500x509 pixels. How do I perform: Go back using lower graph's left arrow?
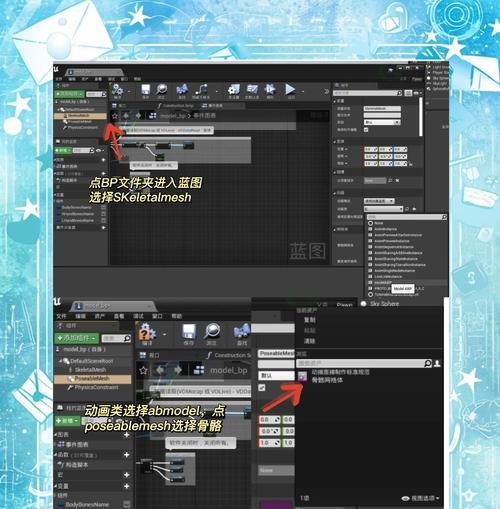coord(161,370)
